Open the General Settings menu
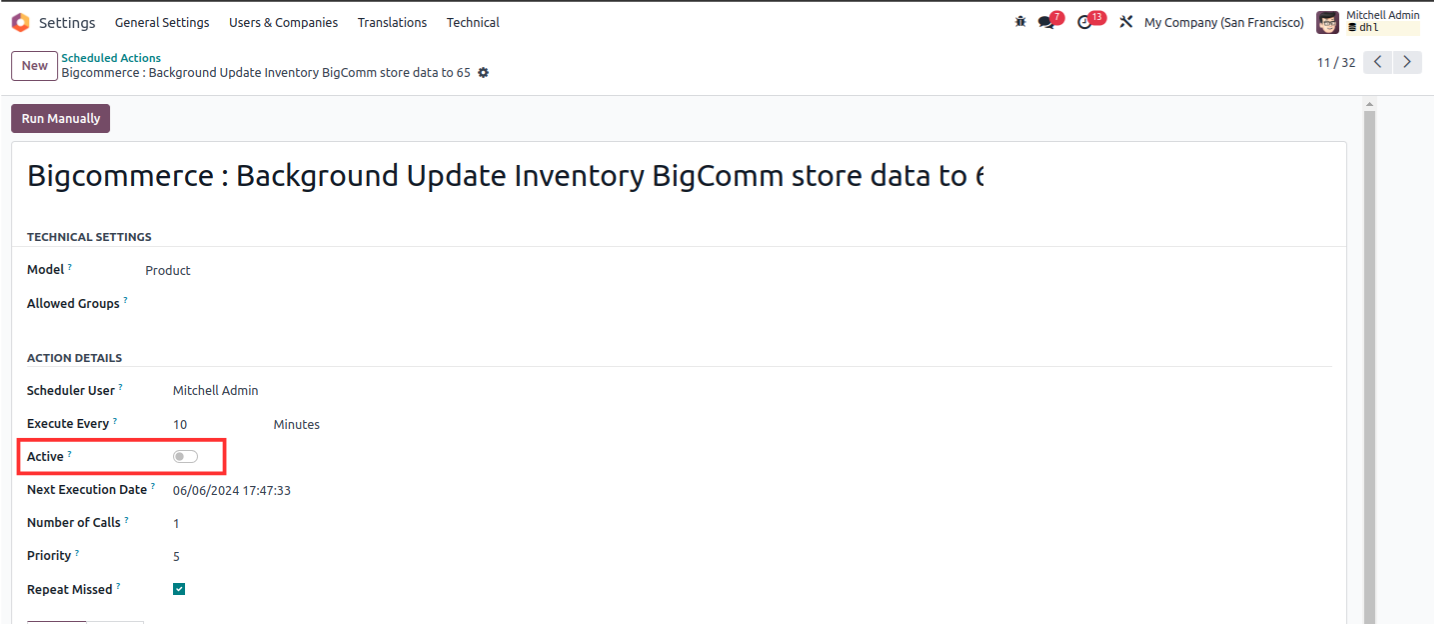 [162, 22]
